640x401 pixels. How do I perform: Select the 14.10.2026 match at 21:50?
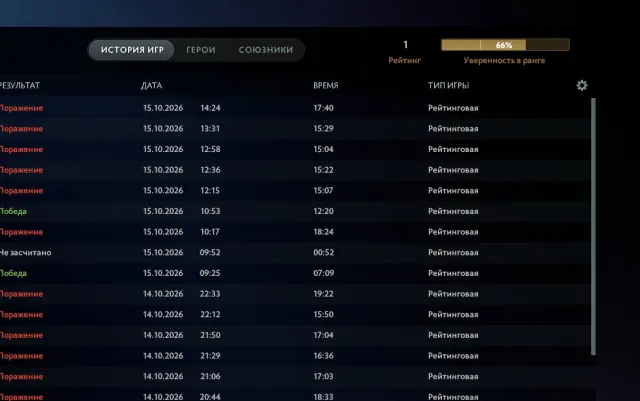(295, 335)
